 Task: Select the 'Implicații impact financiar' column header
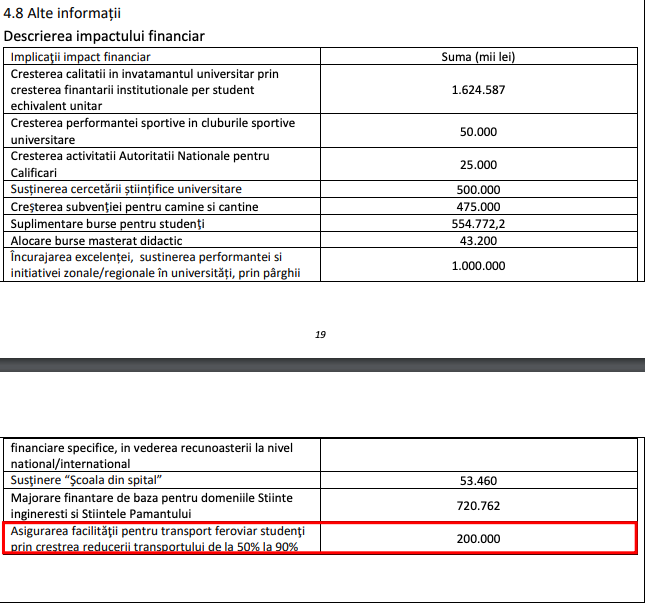pos(80,57)
